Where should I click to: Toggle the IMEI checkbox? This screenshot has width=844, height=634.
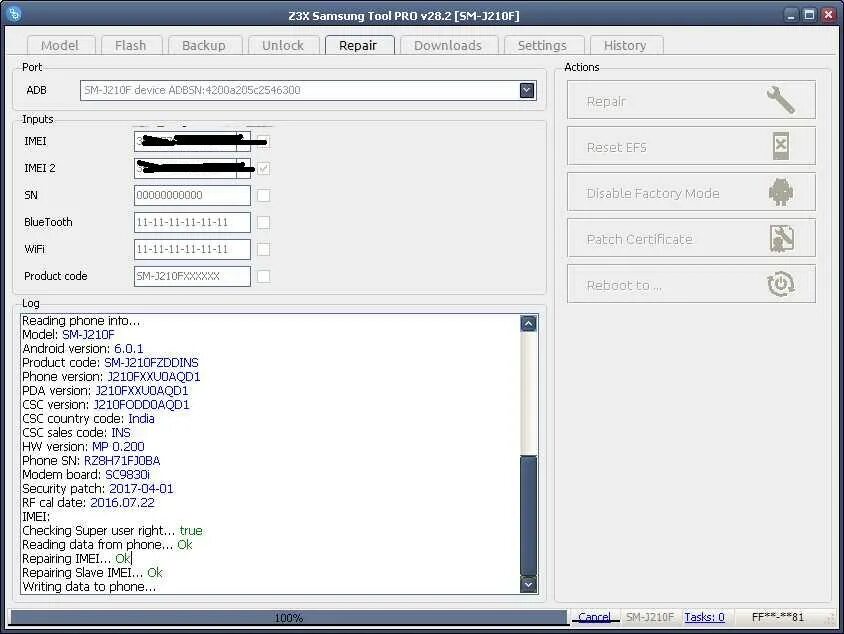pyautogui.click(x=263, y=142)
